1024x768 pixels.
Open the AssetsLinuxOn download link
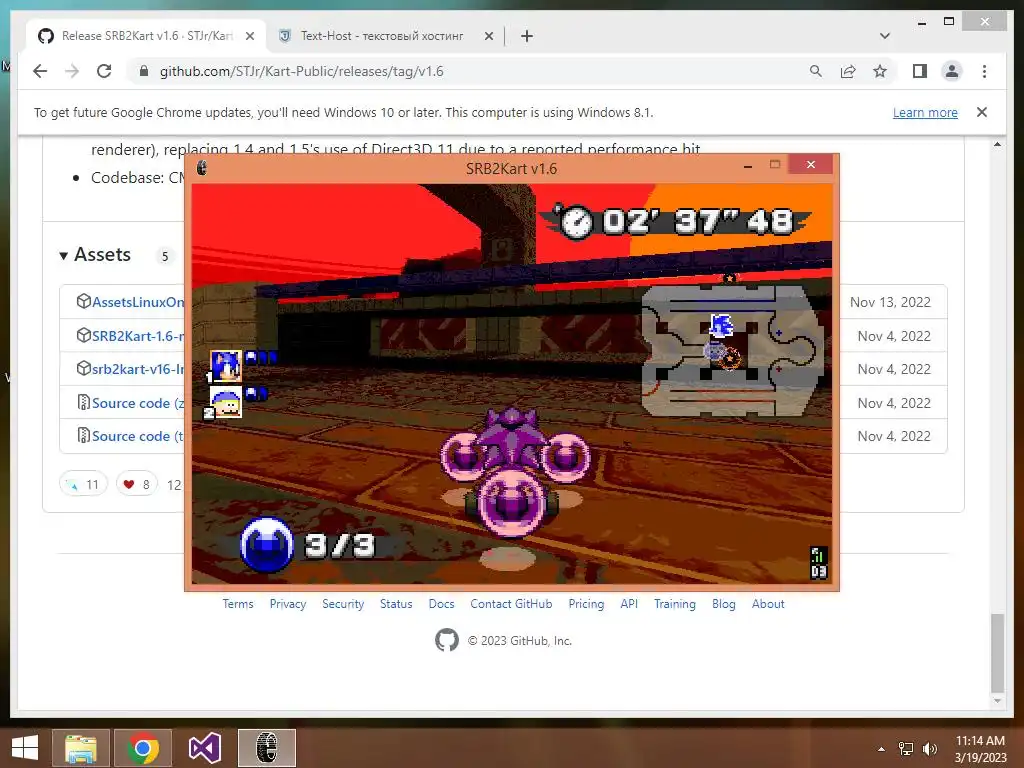(x=138, y=302)
